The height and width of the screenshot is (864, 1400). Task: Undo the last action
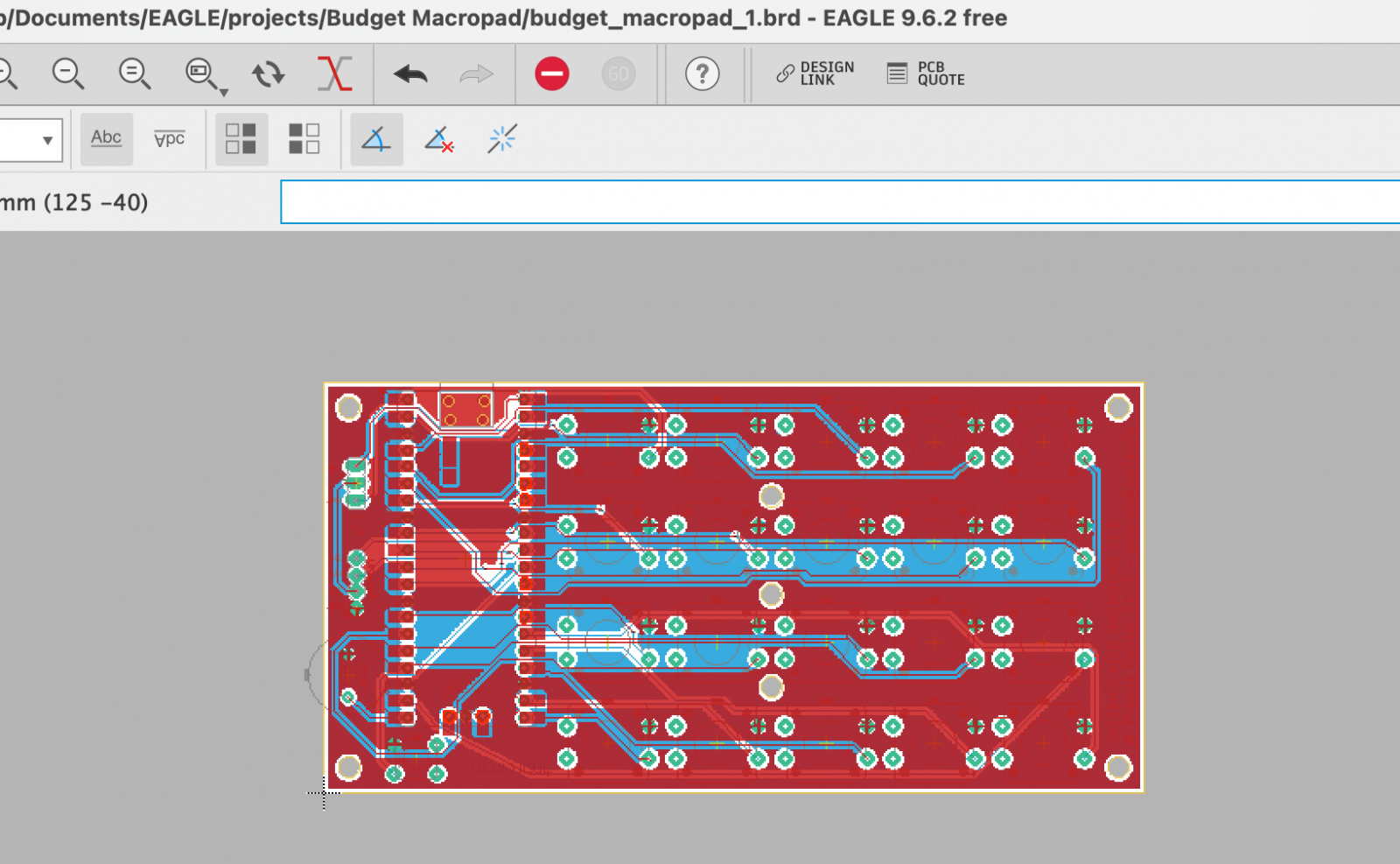click(410, 74)
